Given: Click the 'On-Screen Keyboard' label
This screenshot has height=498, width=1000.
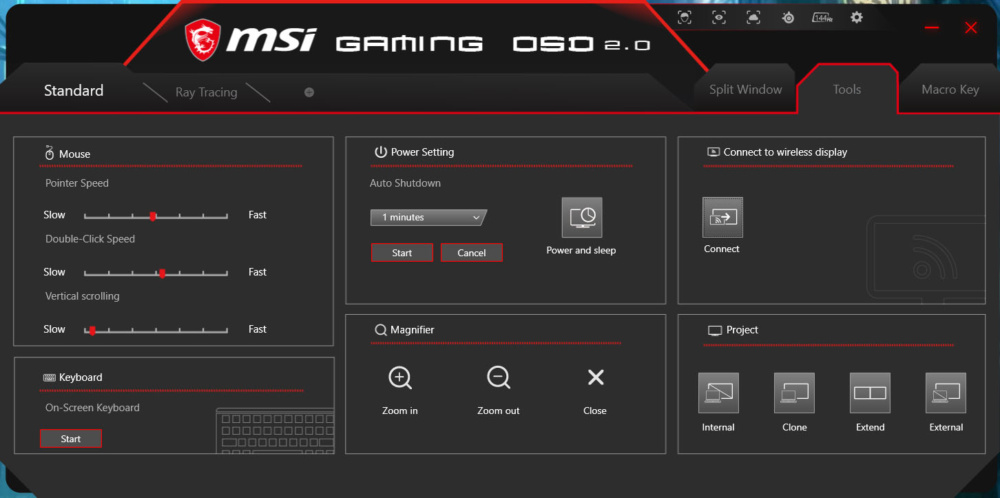Looking at the screenshot, I should click(92, 407).
